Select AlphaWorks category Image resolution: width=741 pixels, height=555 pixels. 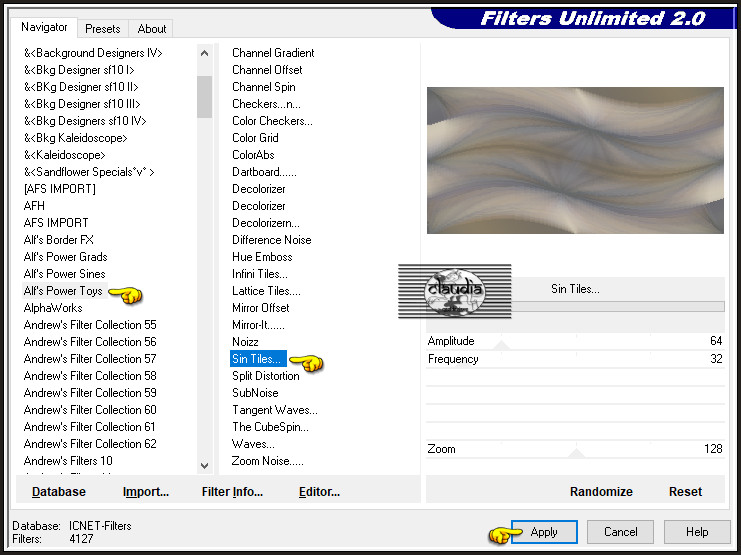[x=53, y=308]
